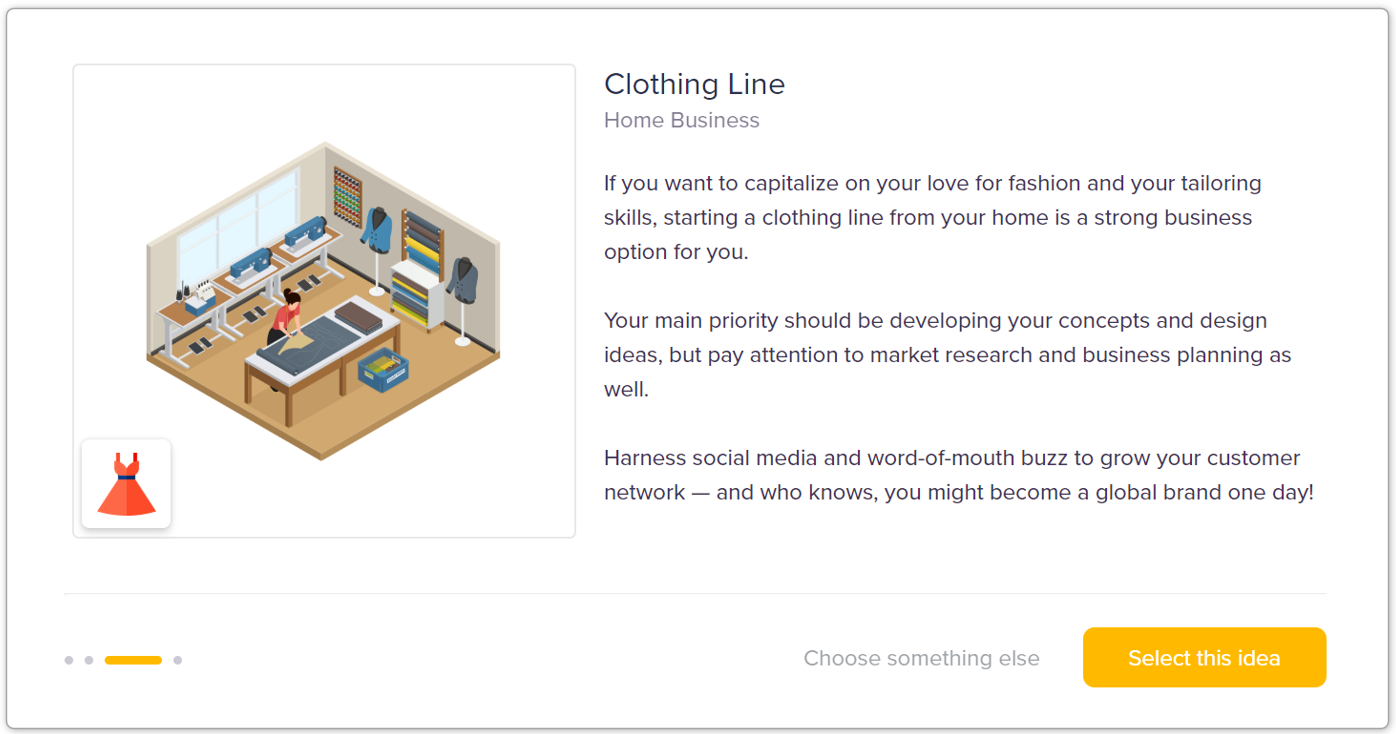Click the paragraph about fashion and tailoring skills
This screenshot has height=734, width=1396.
click(932, 217)
